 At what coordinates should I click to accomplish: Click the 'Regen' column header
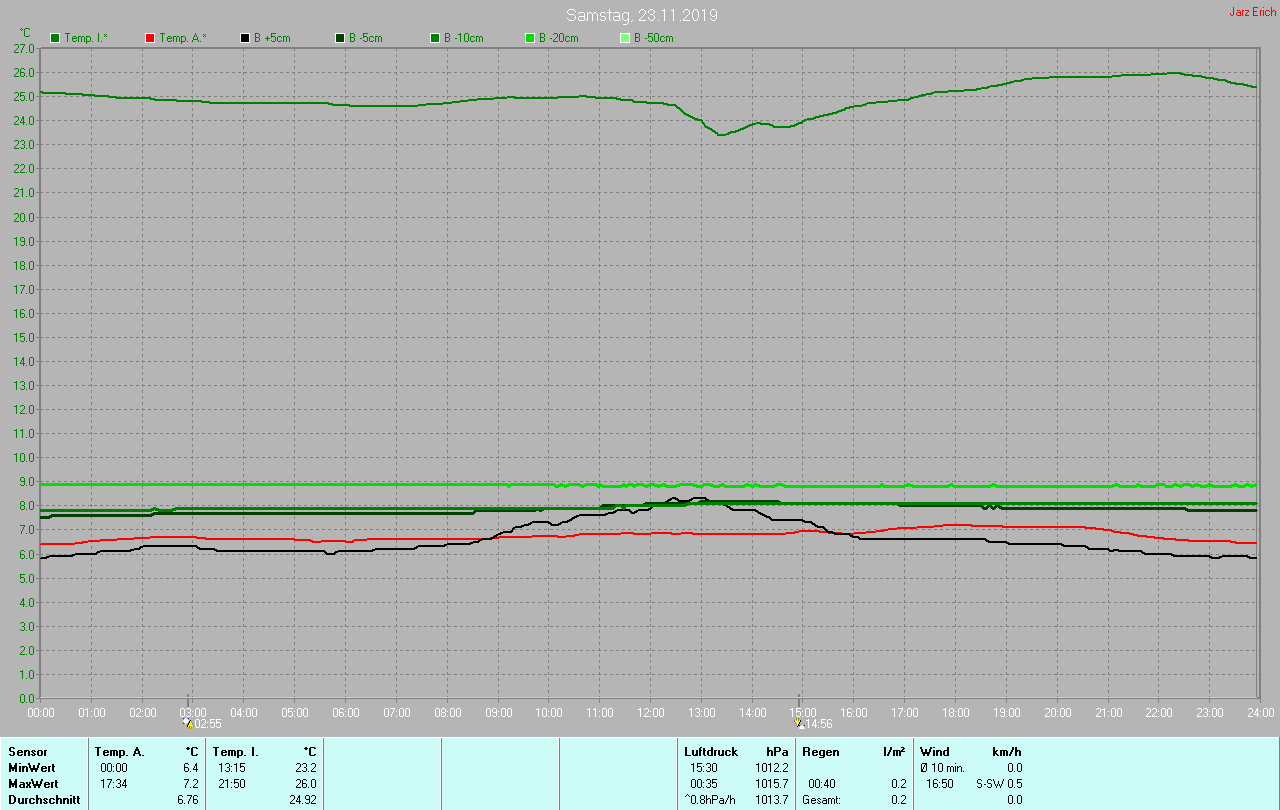(x=821, y=752)
